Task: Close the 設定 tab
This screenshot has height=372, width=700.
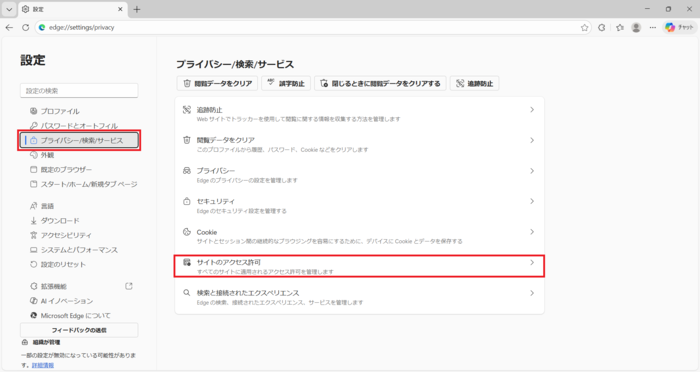Action: (x=120, y=9)
